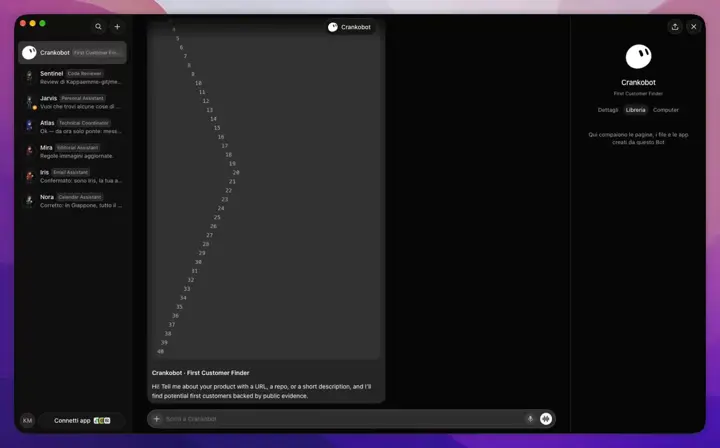
Task: Click Jarvis's avatar icon
Action: pos(29,102)
